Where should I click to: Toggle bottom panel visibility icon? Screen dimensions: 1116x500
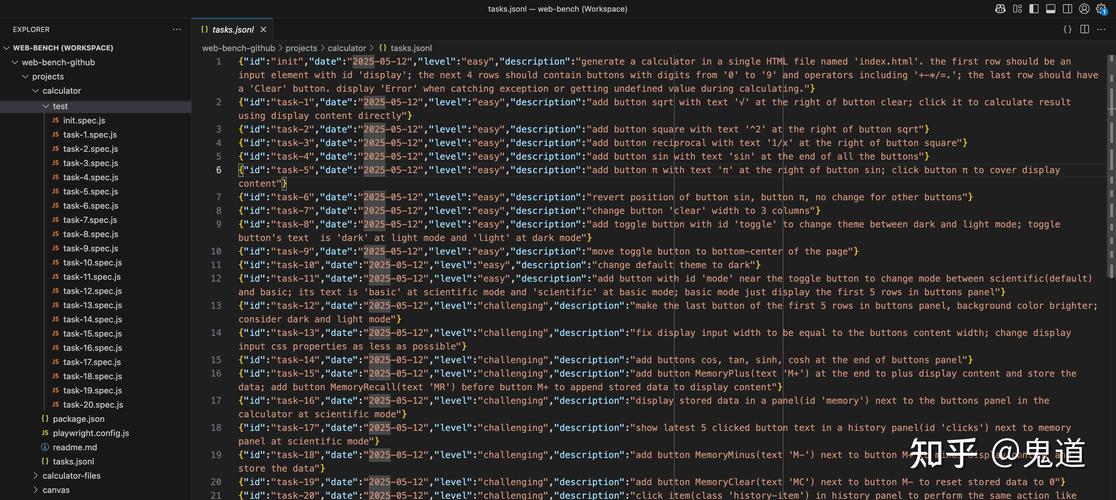[x=1051, y=9]
